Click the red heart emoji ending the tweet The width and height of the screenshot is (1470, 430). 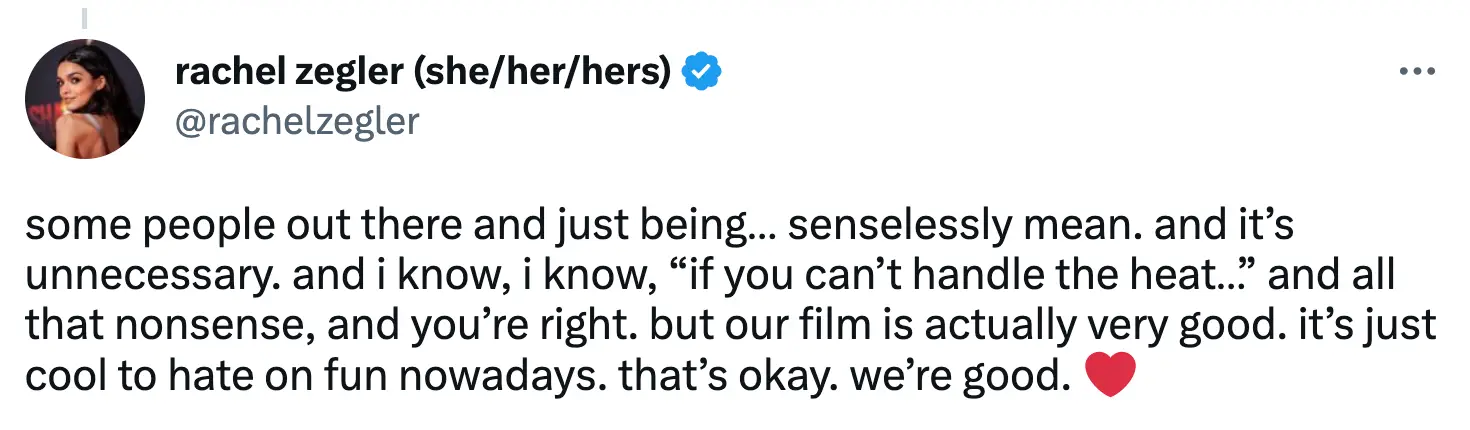pyautogui.click(x=1109, y=376)
